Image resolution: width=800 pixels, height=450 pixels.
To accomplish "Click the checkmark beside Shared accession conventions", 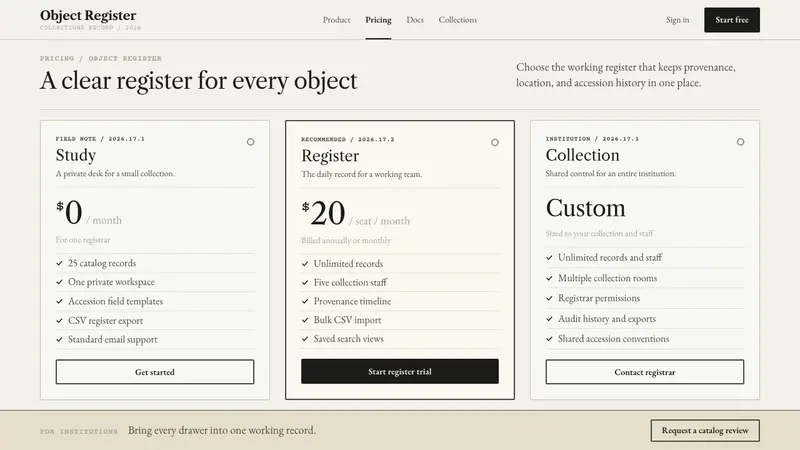I will click(549, 339).
